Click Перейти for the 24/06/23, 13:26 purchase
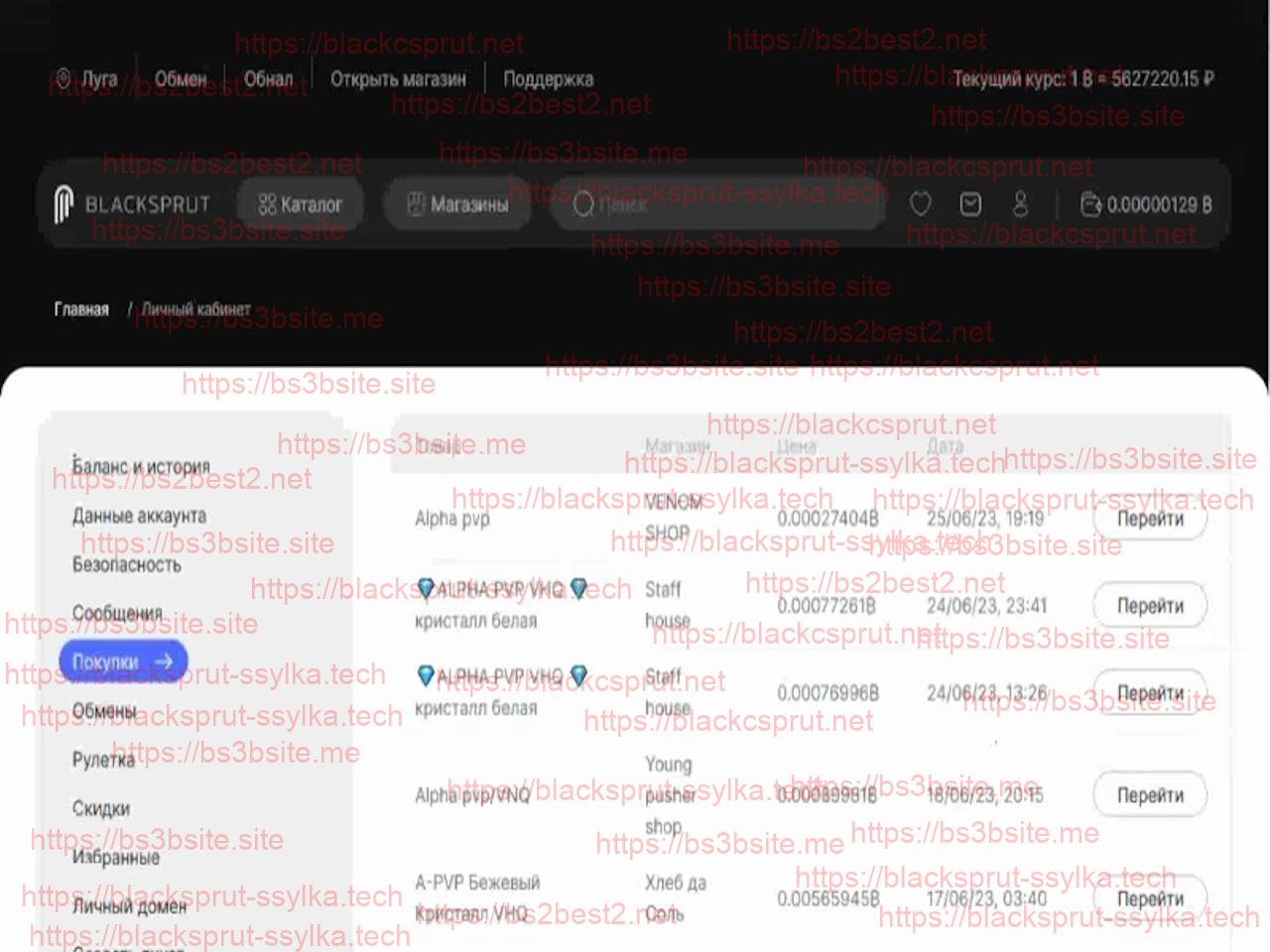1270x952 pixels. tap(1150, 692)
